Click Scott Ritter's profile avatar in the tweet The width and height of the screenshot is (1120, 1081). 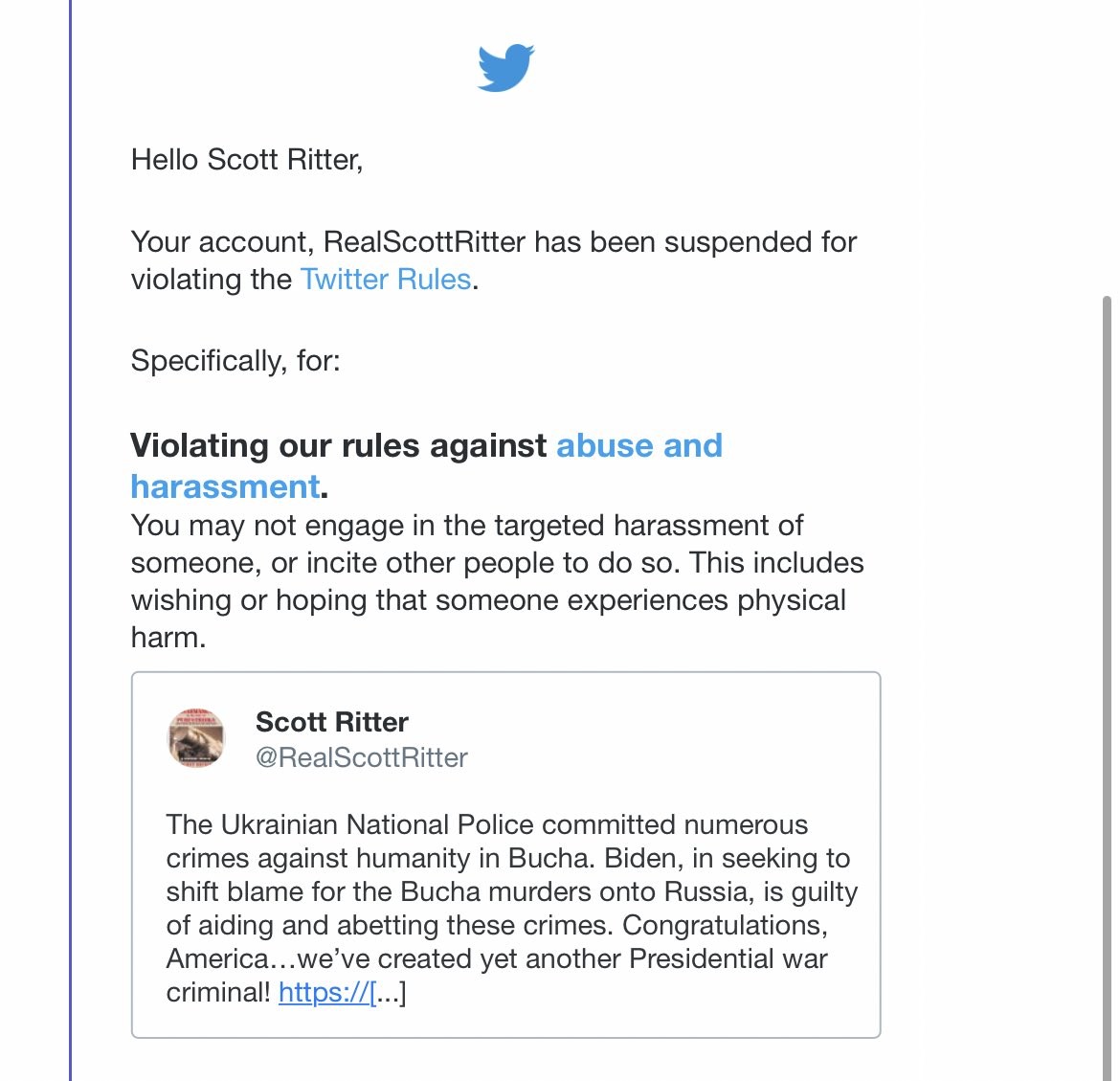point(196,739)
